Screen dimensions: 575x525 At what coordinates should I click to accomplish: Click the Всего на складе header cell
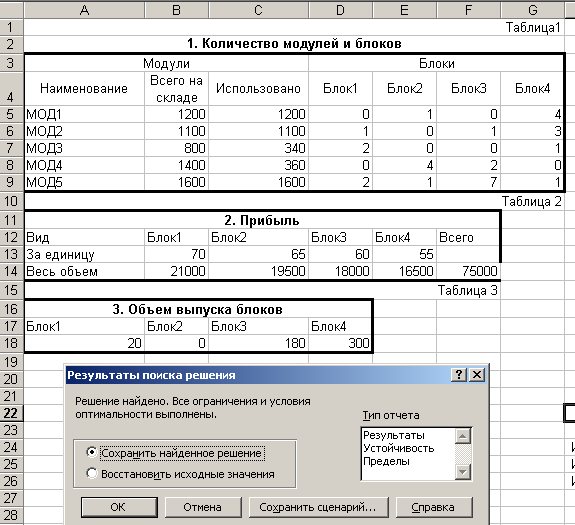pyautogui.click(x=176, y=89)
